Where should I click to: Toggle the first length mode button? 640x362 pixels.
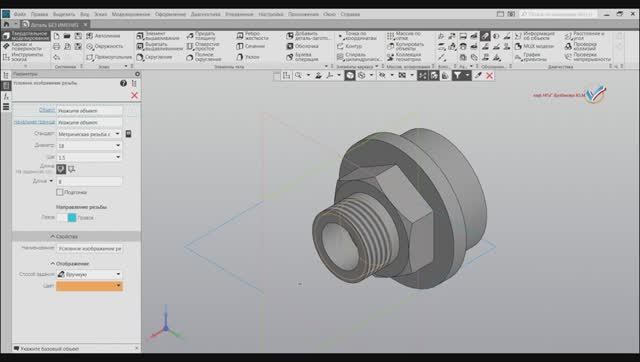tap(61, 169)
